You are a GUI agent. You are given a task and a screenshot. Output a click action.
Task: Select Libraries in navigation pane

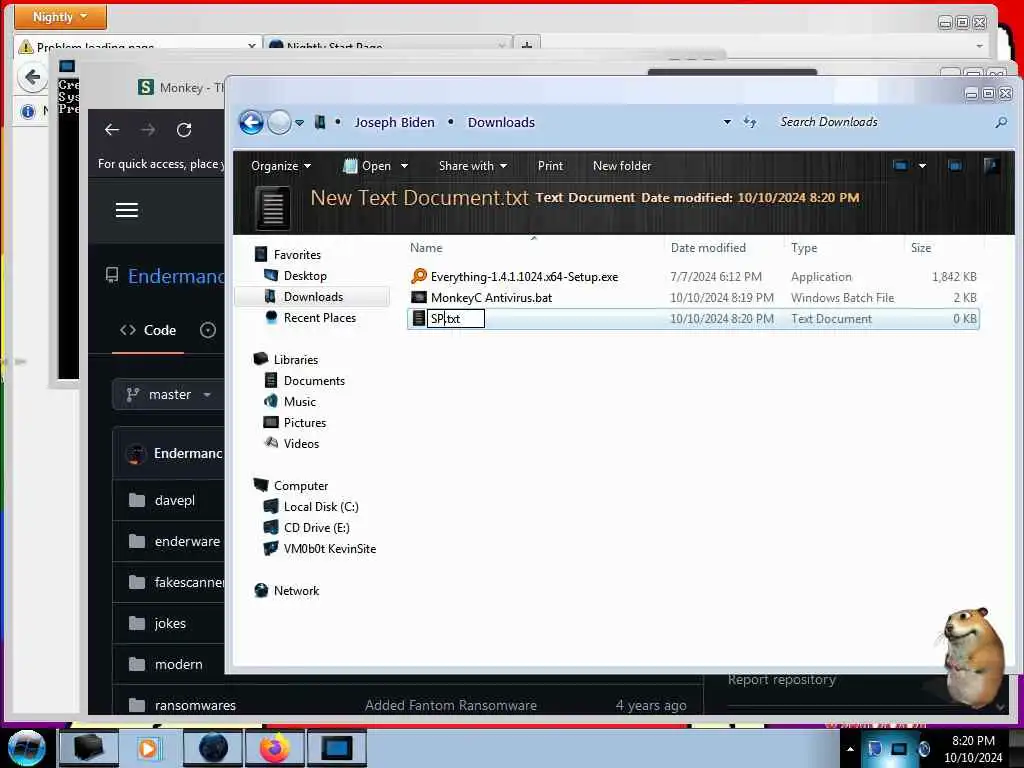click(296, 360)
